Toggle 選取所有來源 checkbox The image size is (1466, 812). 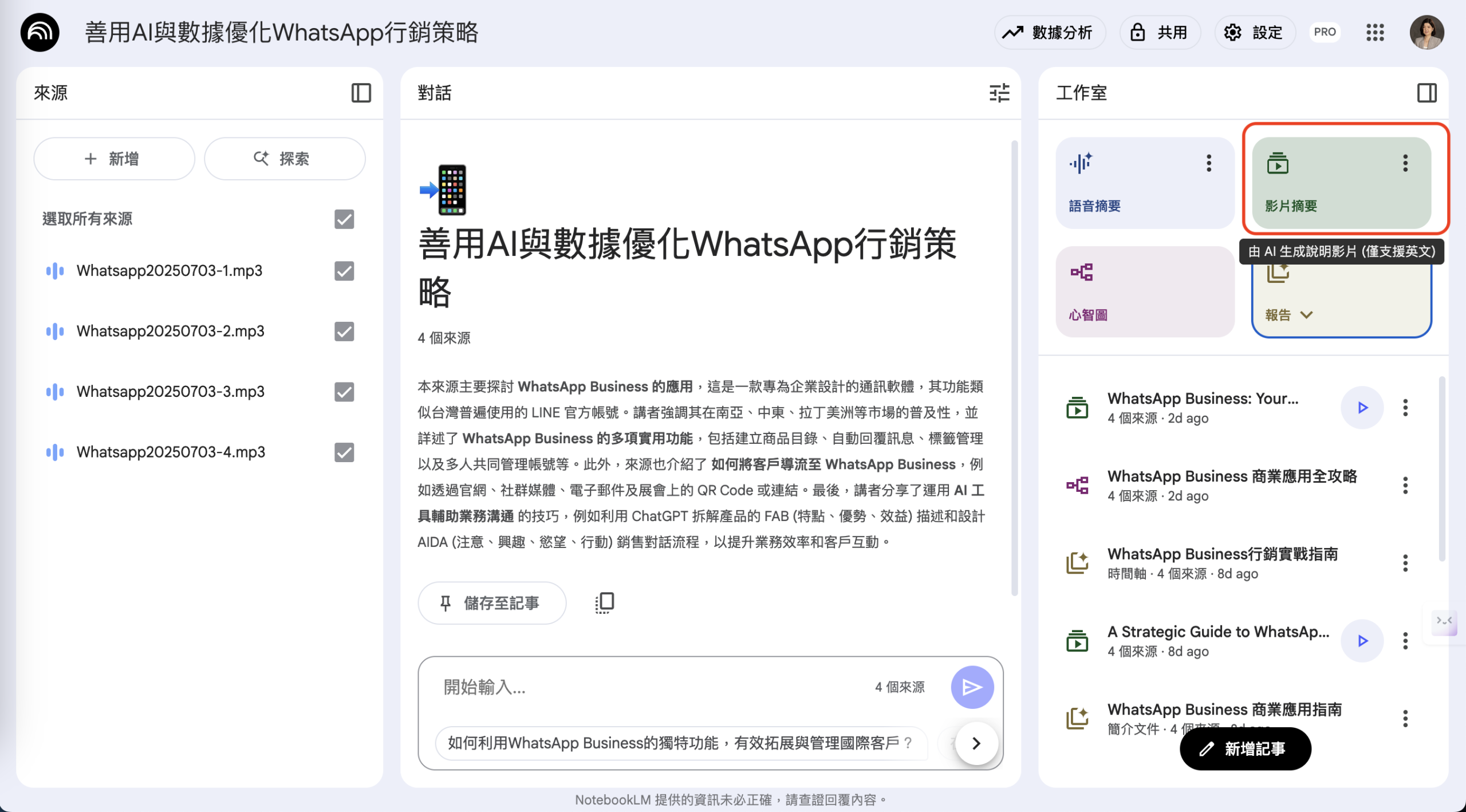(x=344, y=219)
